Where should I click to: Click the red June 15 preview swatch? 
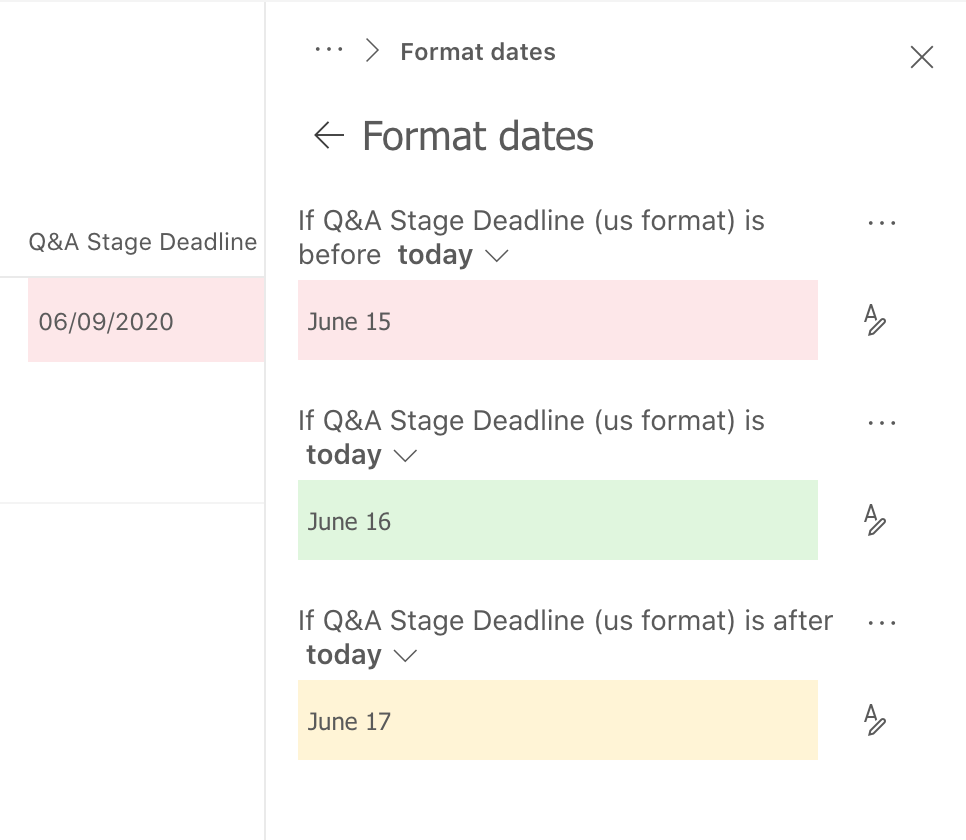557,320
